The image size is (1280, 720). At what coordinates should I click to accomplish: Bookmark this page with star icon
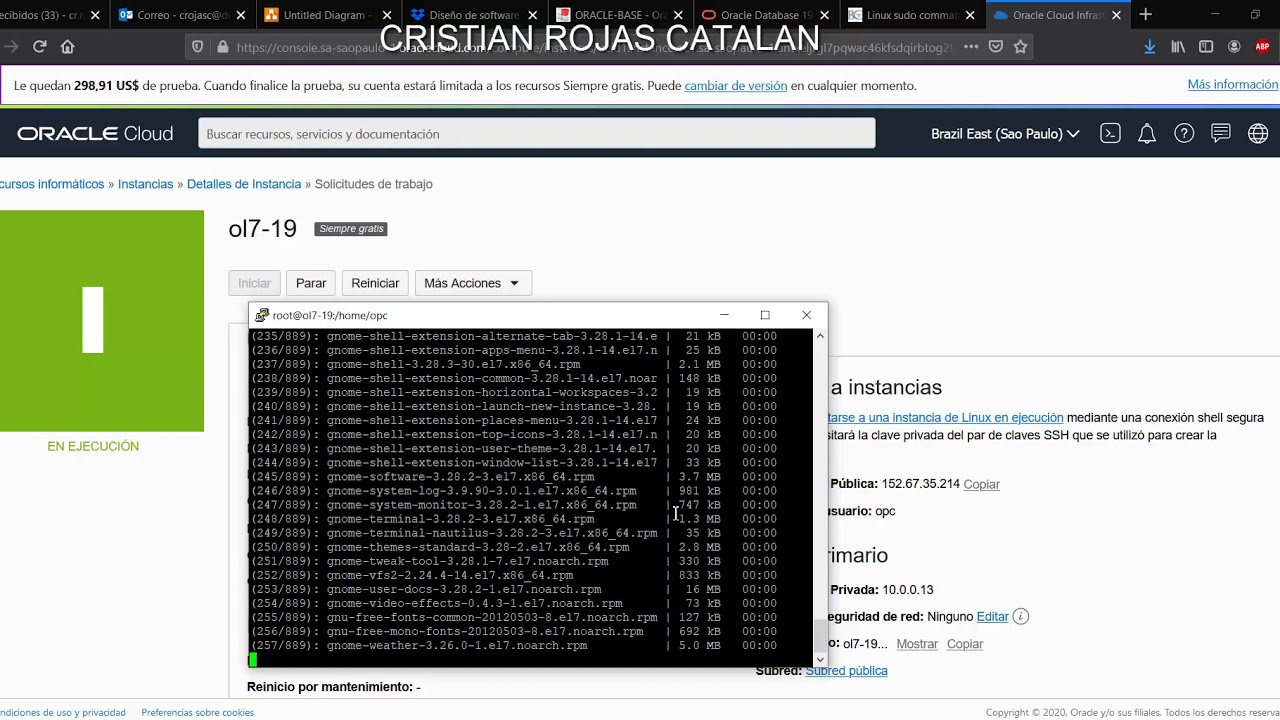coord(1020,47)
